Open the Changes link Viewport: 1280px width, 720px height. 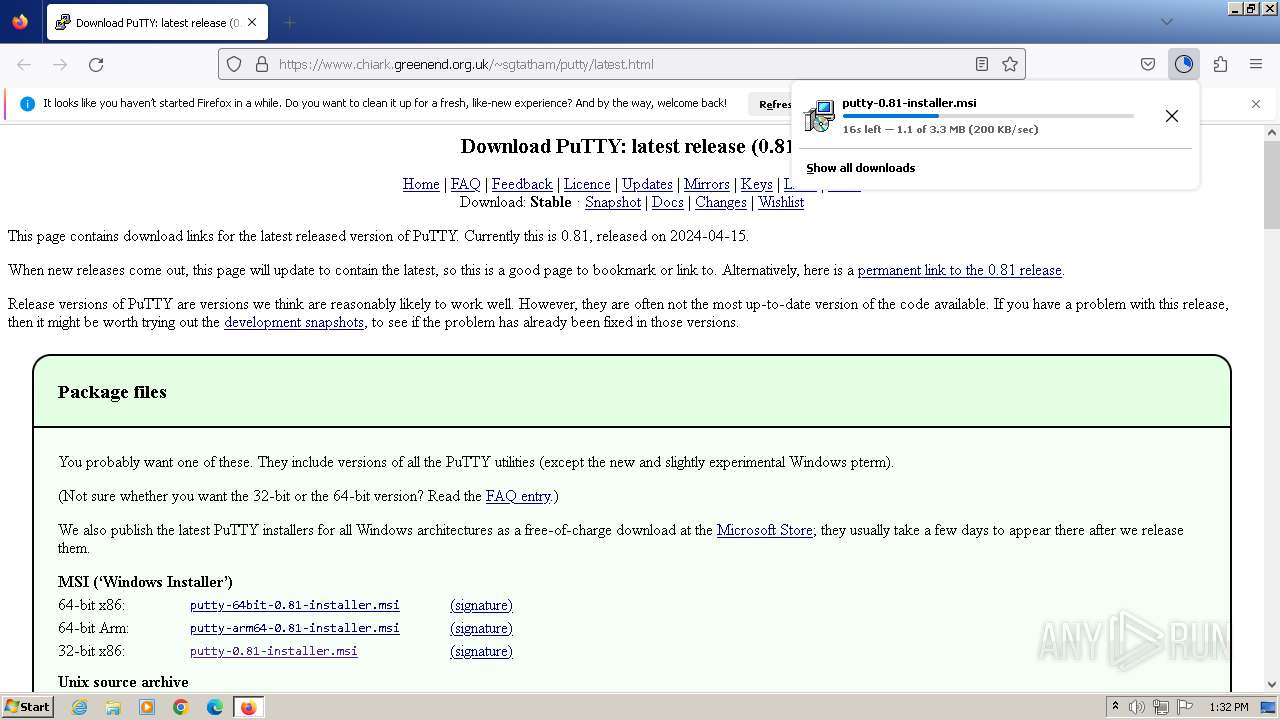click(x=721, y=202)
